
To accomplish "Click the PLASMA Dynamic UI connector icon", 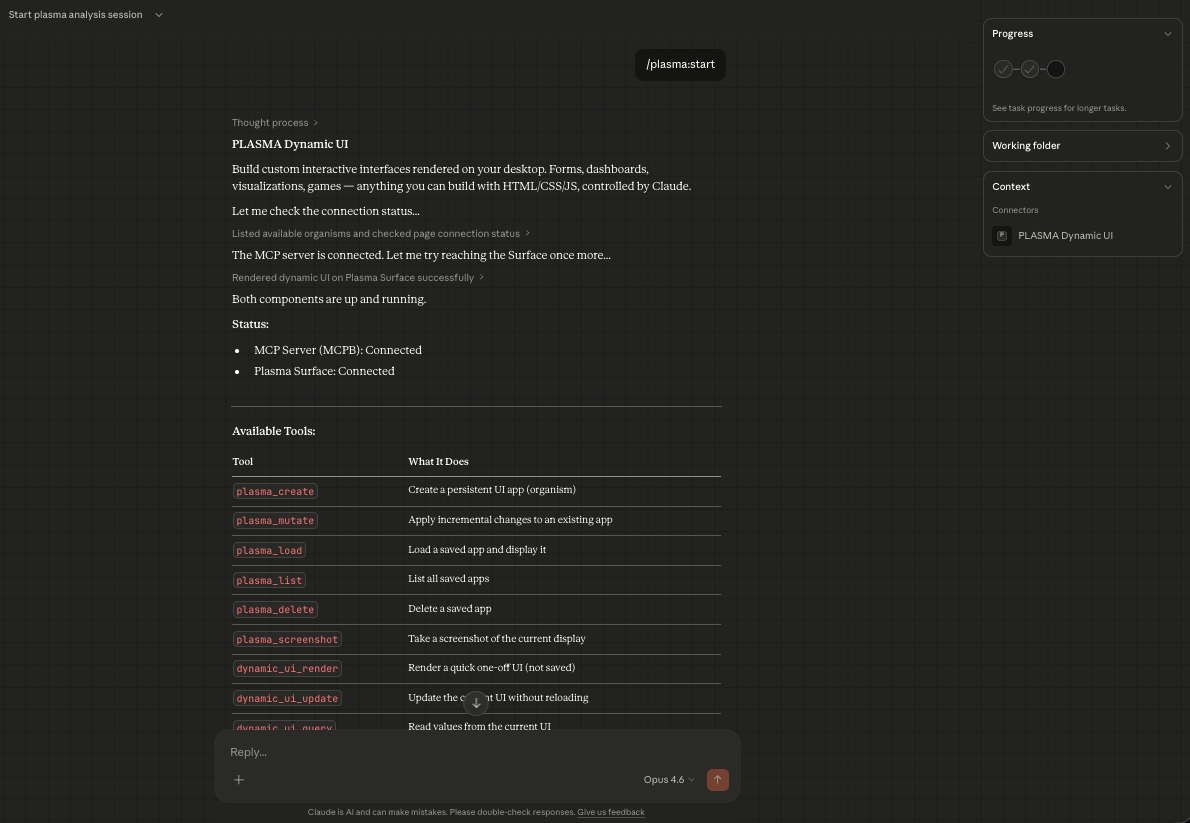I will coord(1001,236).
